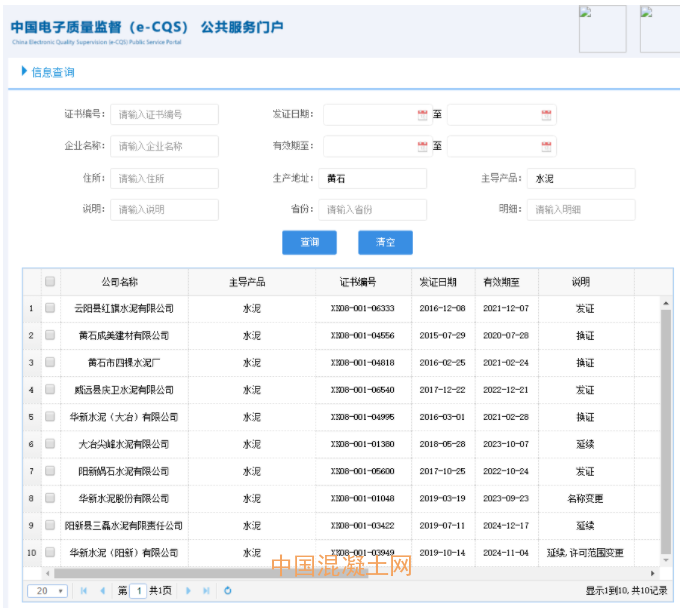Screen dimensions: 680x608
Task: Select checkbox for 华新水泥股份有限公司 row
Action: pos(50,498)
